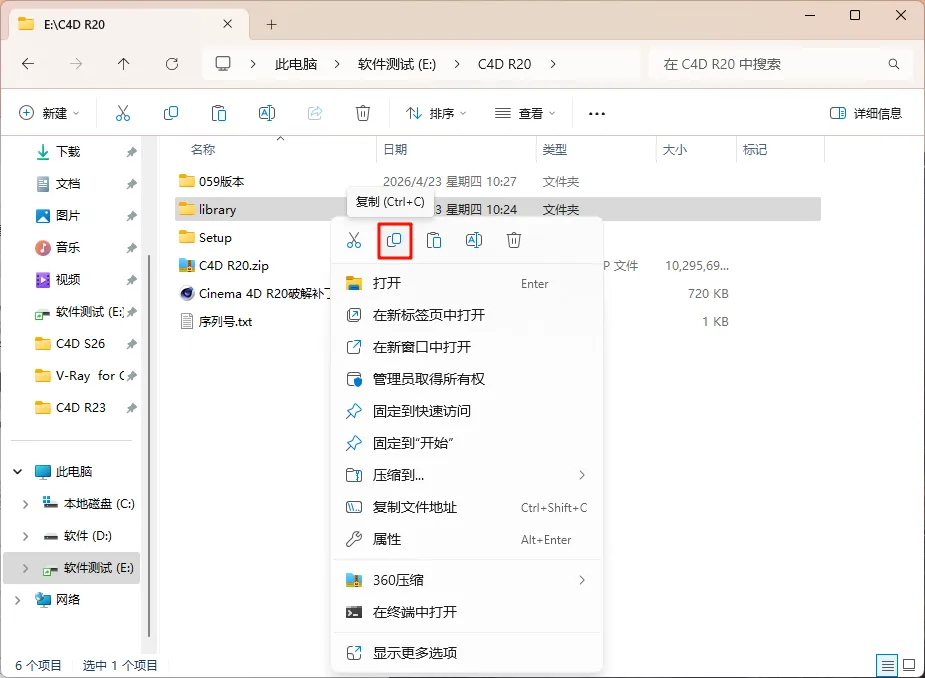Choose 复制文件地址
Screen dimensions: 925x678
coord(467,507)
